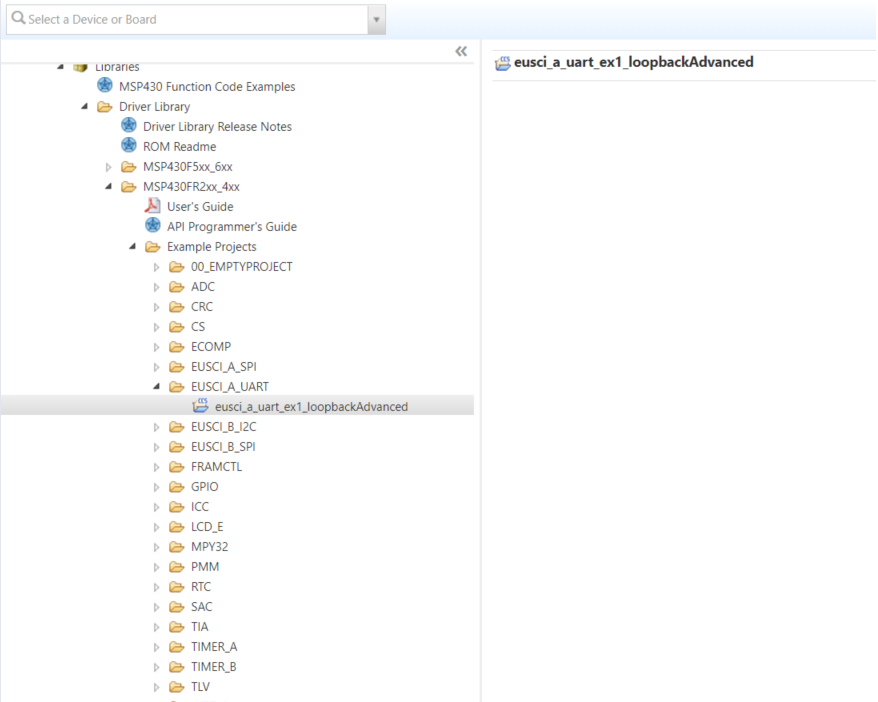Expand the MSP430F5xx_6xx folder
The height and width of the screenshot is (702, 878).
coord(109,167)
